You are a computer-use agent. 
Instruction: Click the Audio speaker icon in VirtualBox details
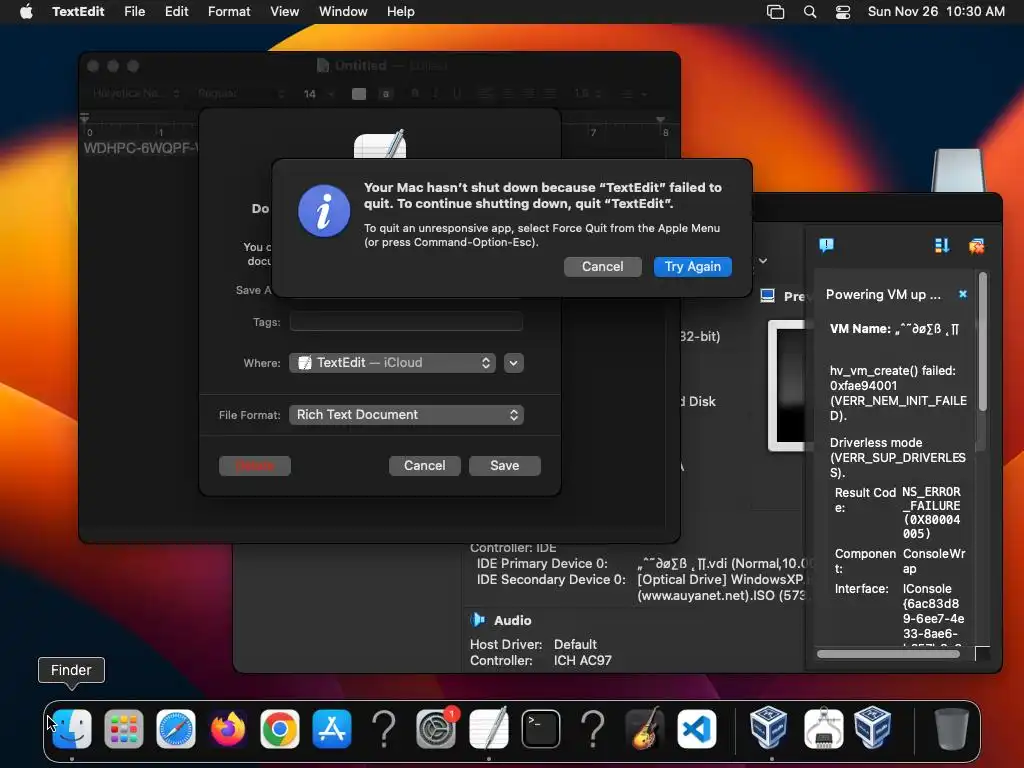(x=478, y=619)
